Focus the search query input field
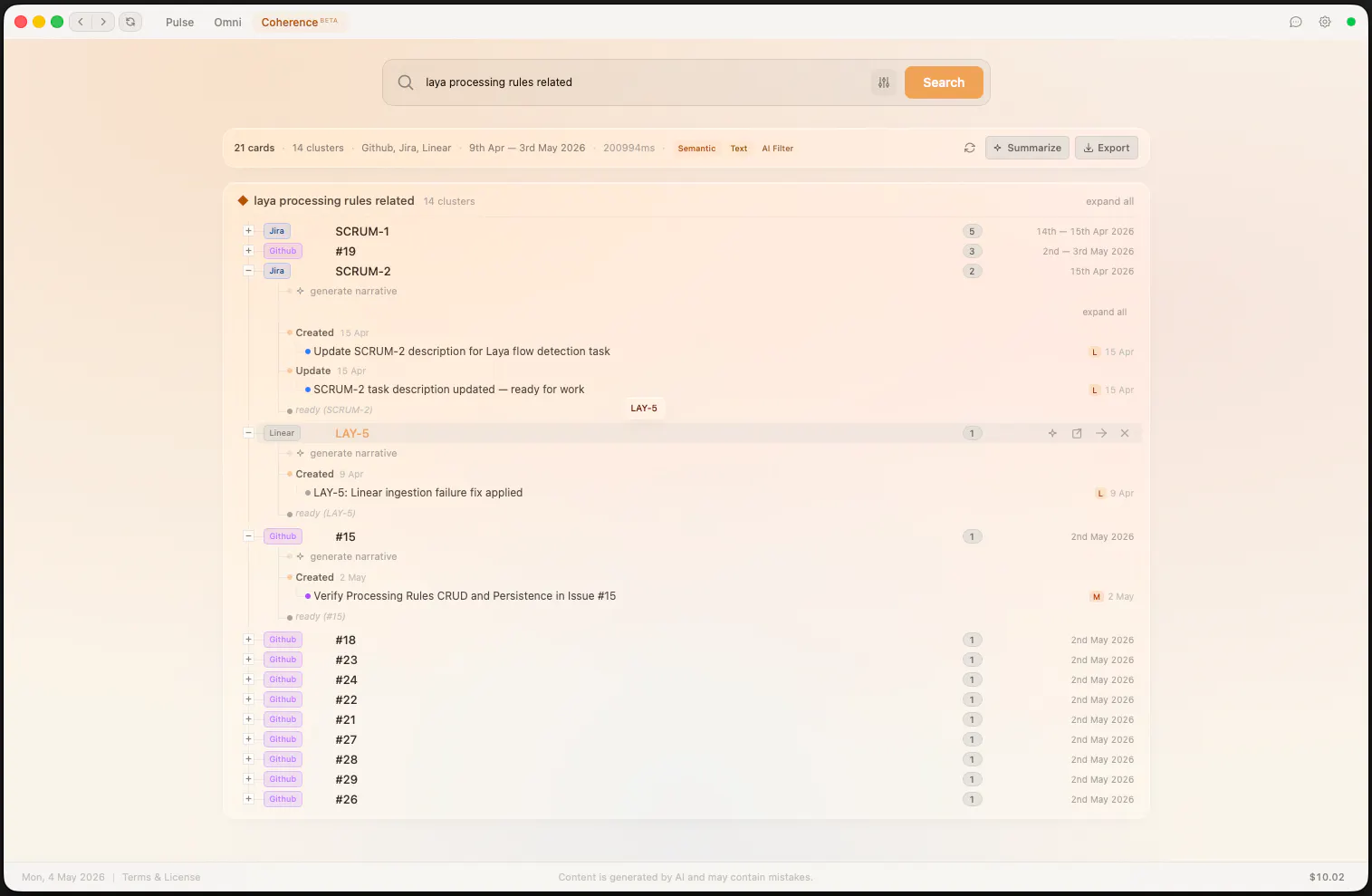The height and width of the screenshot is (896, 1372). tap(643, 82)
